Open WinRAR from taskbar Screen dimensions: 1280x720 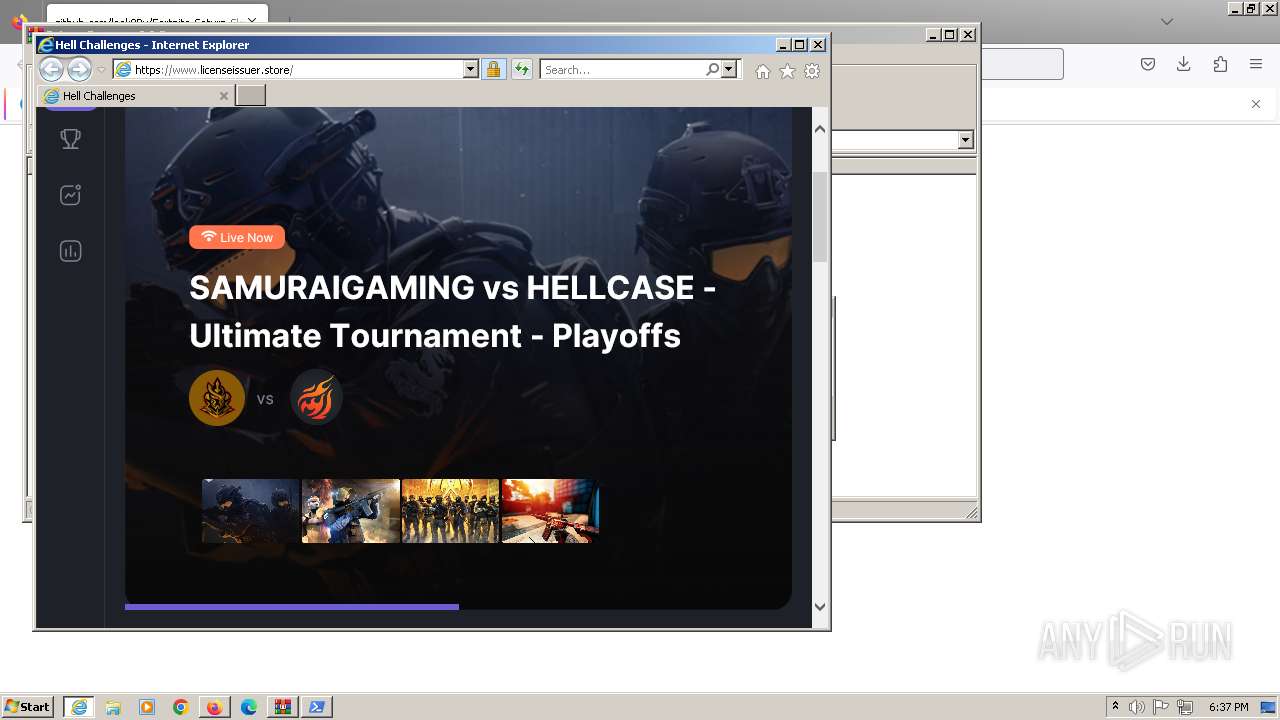283,707
